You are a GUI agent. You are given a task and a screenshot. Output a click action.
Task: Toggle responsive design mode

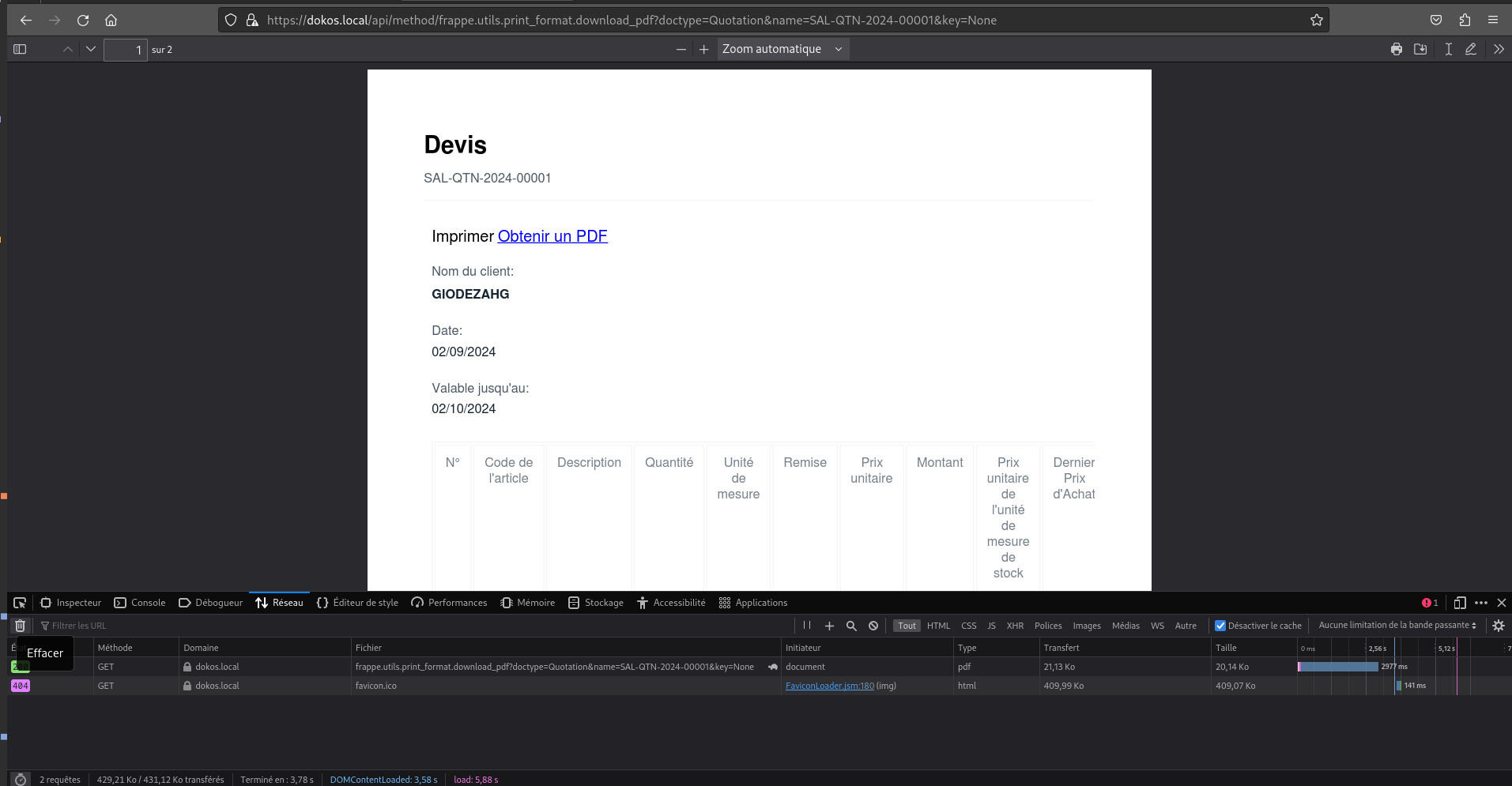click(x=1460, y=603)
